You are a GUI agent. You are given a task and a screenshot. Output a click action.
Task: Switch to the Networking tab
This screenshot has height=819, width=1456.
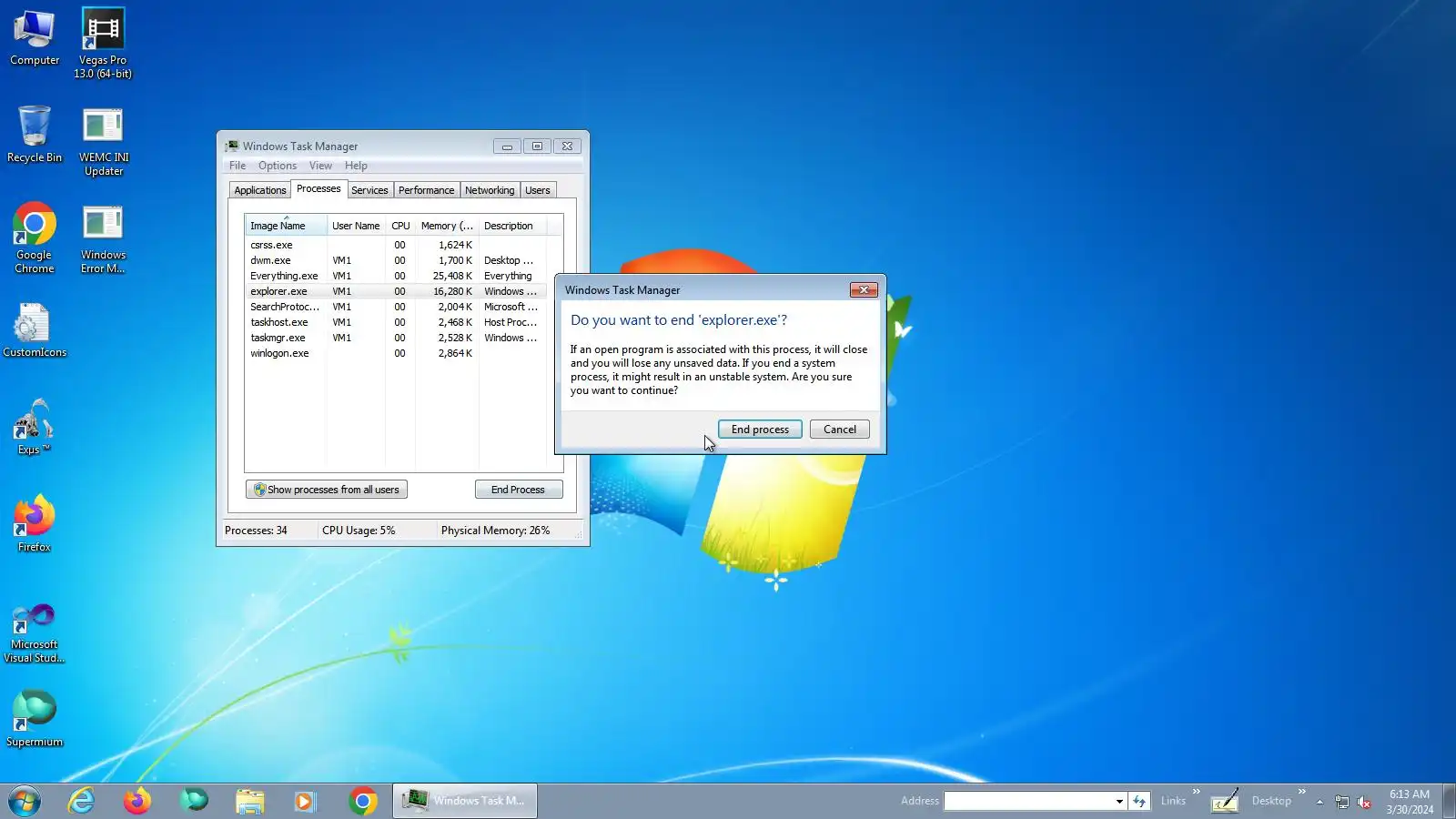coord(490,190)
